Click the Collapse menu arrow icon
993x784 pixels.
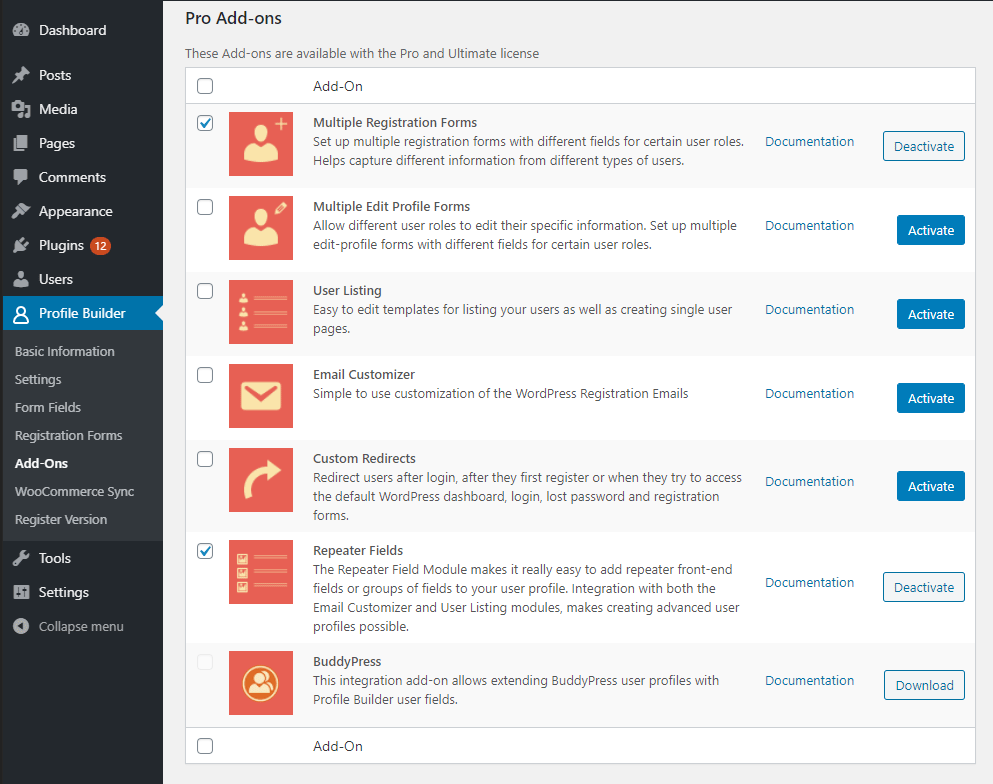point(21,626)
